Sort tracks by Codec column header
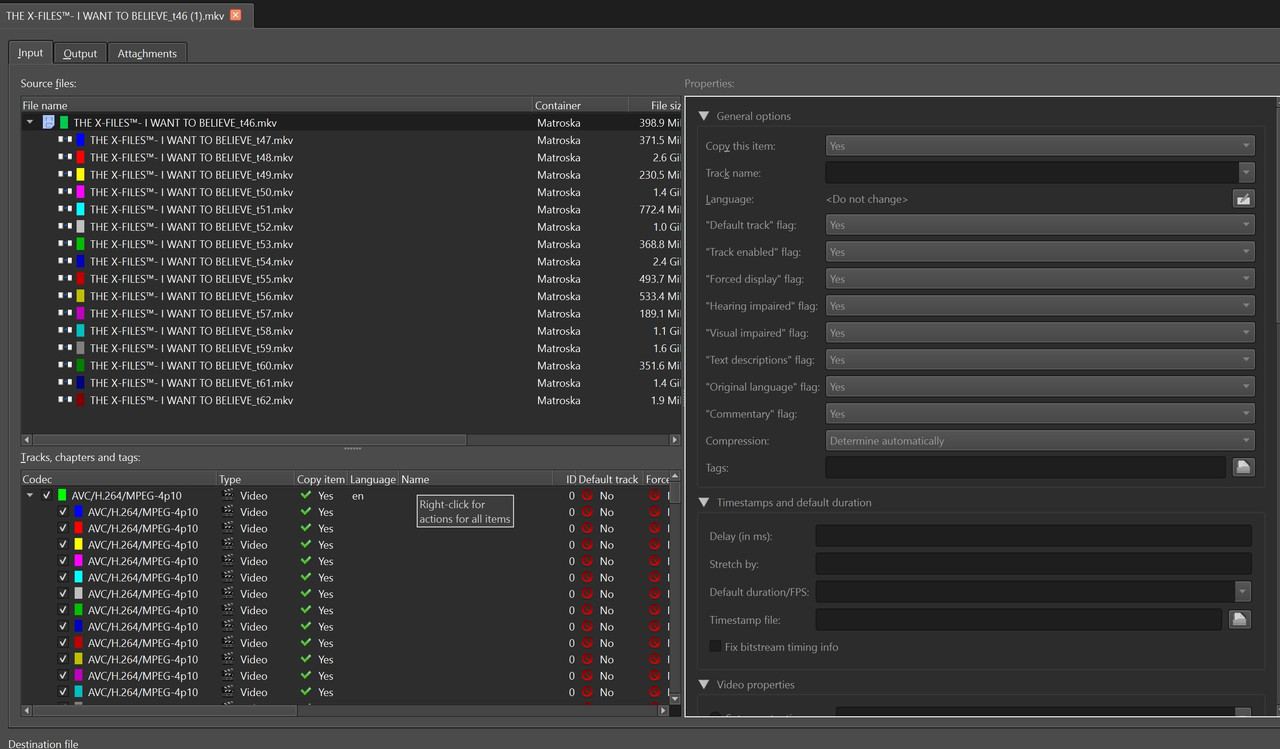The image size is (1280, 749). click(x=119, y=479)
